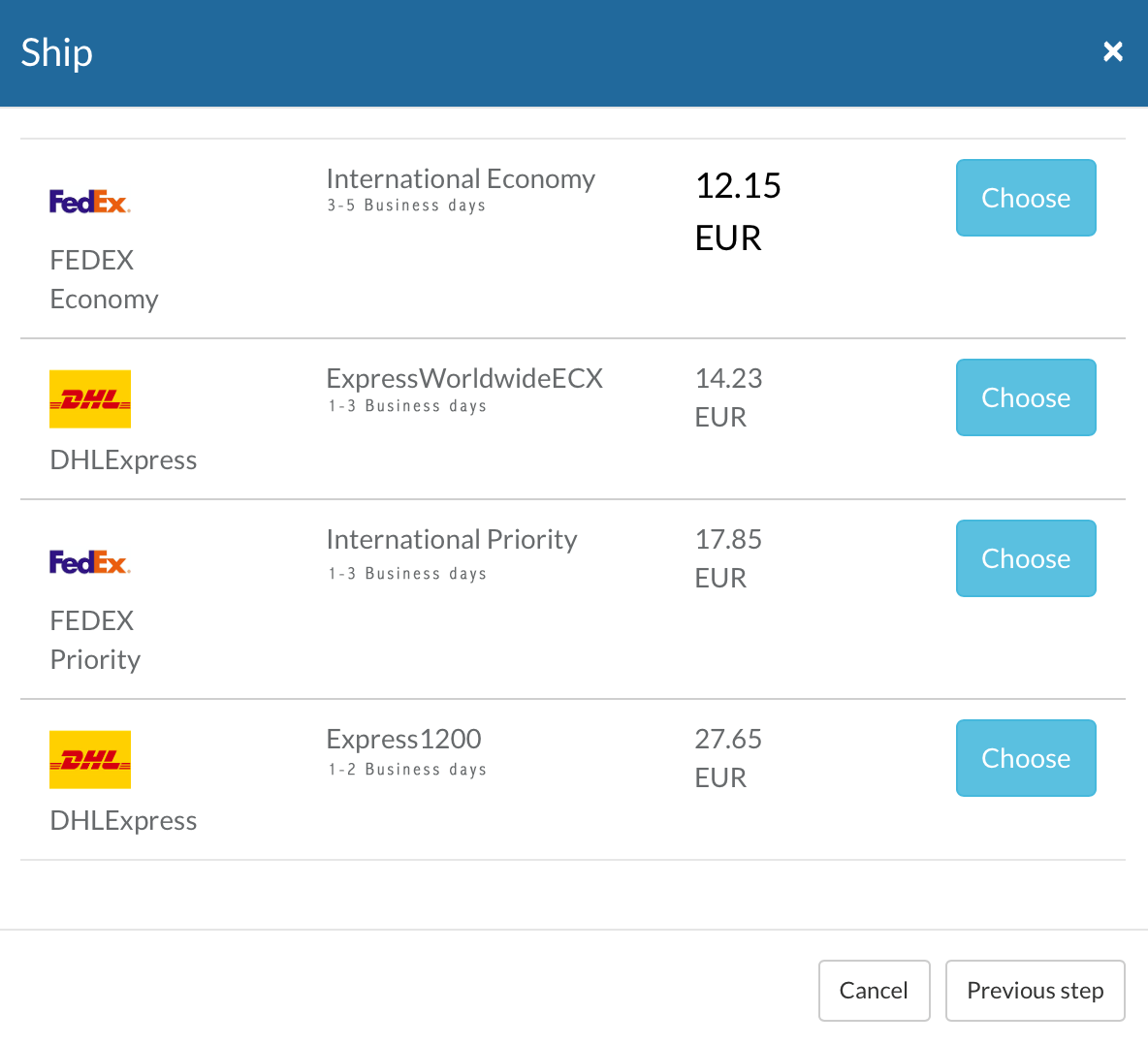Choose DHL ExpressWorldwideECX shipping
Image resolution: width=1148 pixels, height=1045 pixels.
coord(1026,397)
